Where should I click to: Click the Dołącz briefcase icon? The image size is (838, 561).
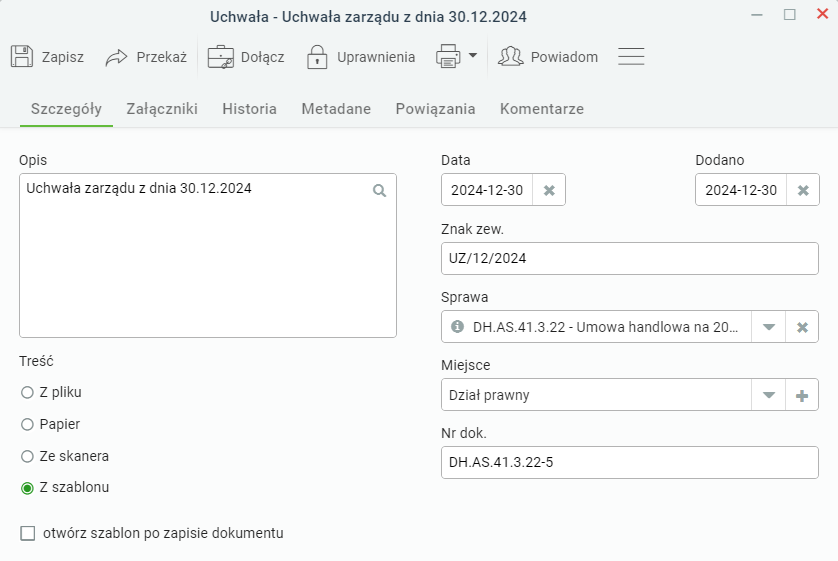click(220, 57)
